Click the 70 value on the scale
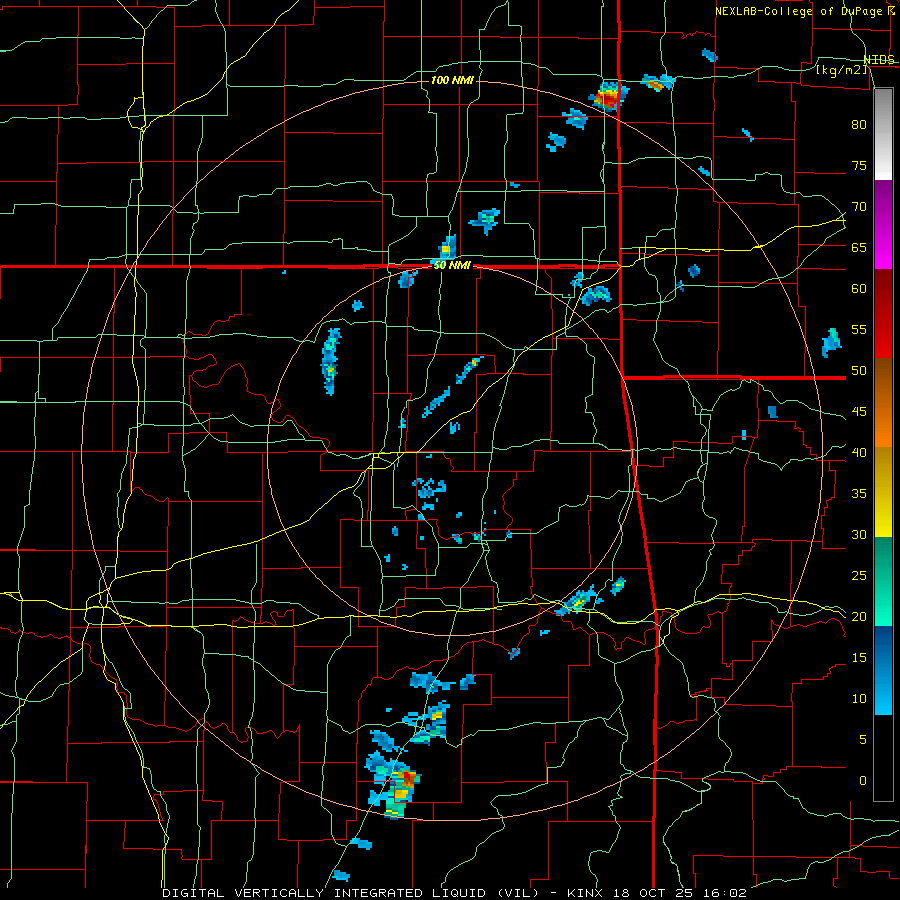Viewport: 900px width, 900px height. click(x=859, y=207)
